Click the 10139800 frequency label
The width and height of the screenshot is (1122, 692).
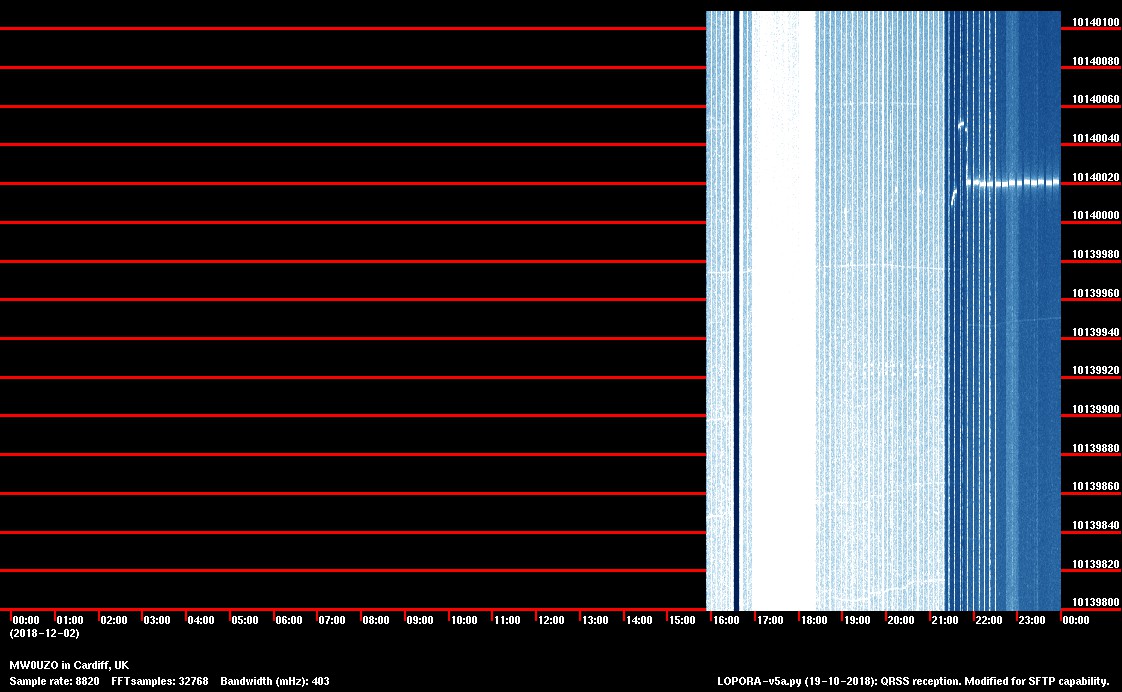click(x=1095, y=603)
